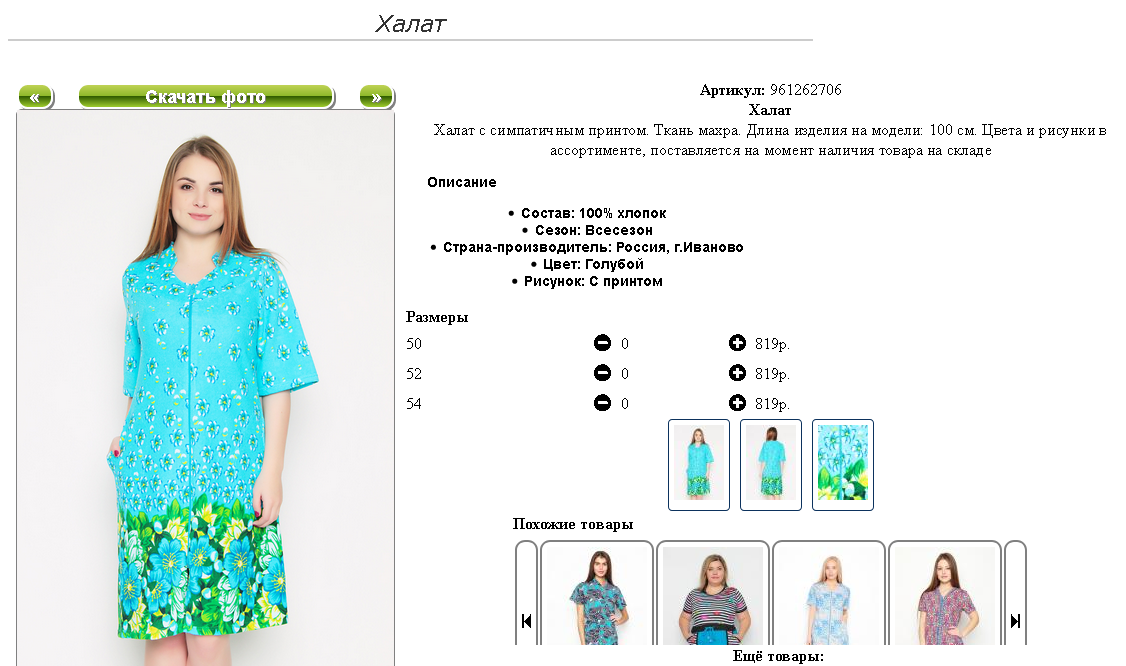Open the front view robe thumbnail
1126x666 pixels.
699,465
